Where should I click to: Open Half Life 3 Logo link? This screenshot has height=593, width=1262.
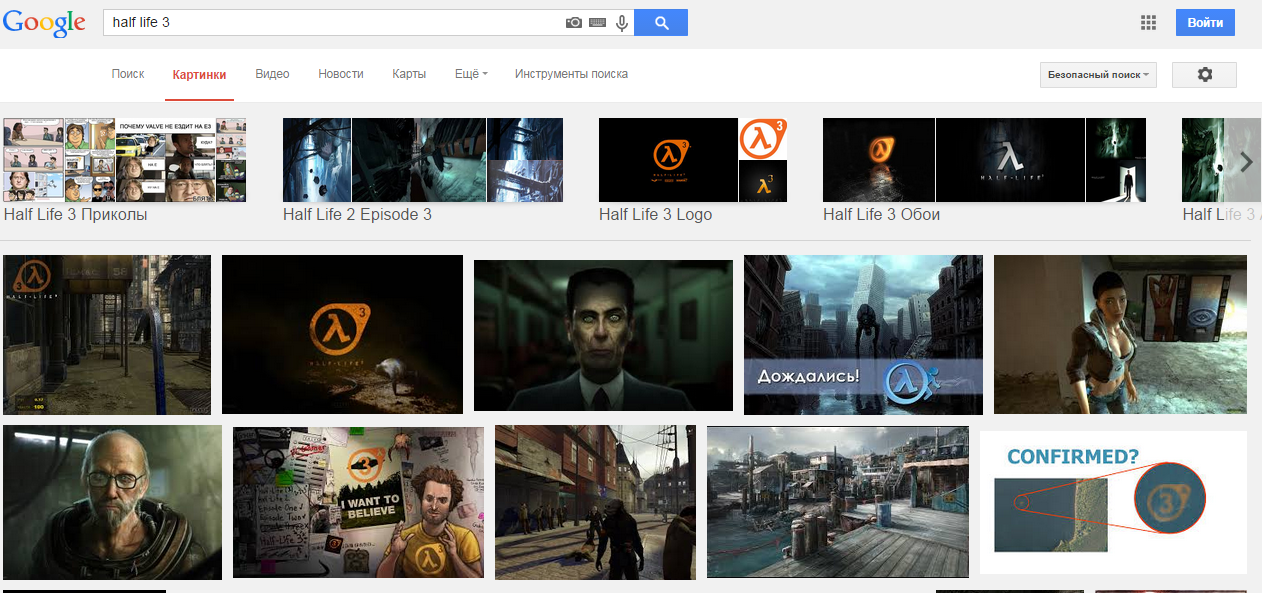(x=655, y=214)
